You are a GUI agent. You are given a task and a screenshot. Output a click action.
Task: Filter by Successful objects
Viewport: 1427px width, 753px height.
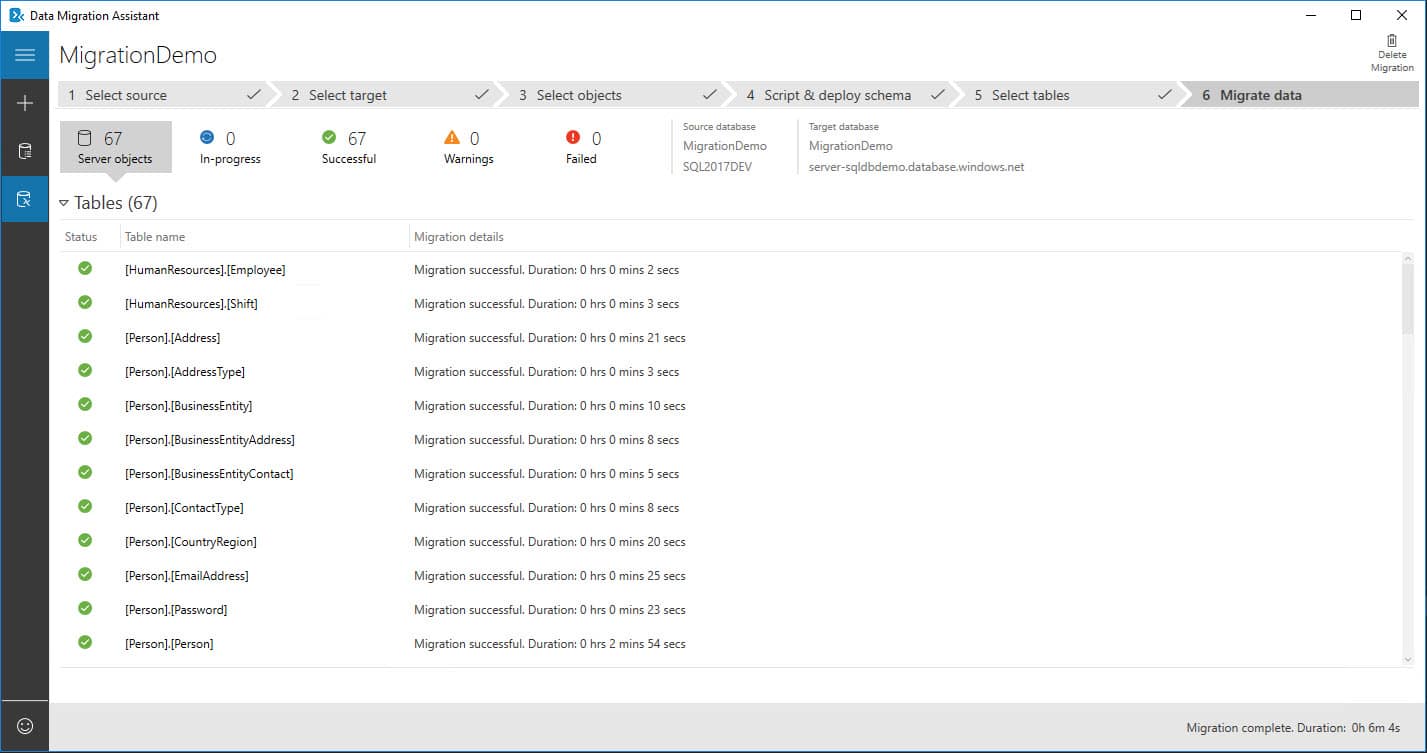[x=348, y=147]
